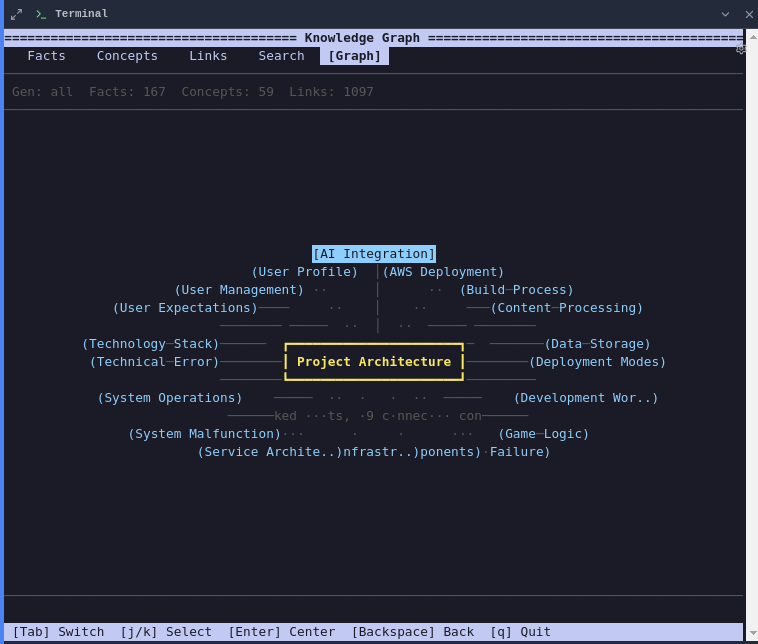Click the [q] Quit hint
Image resolution: width=758 pixels, height=644 pixels.
tap(520, 632)
